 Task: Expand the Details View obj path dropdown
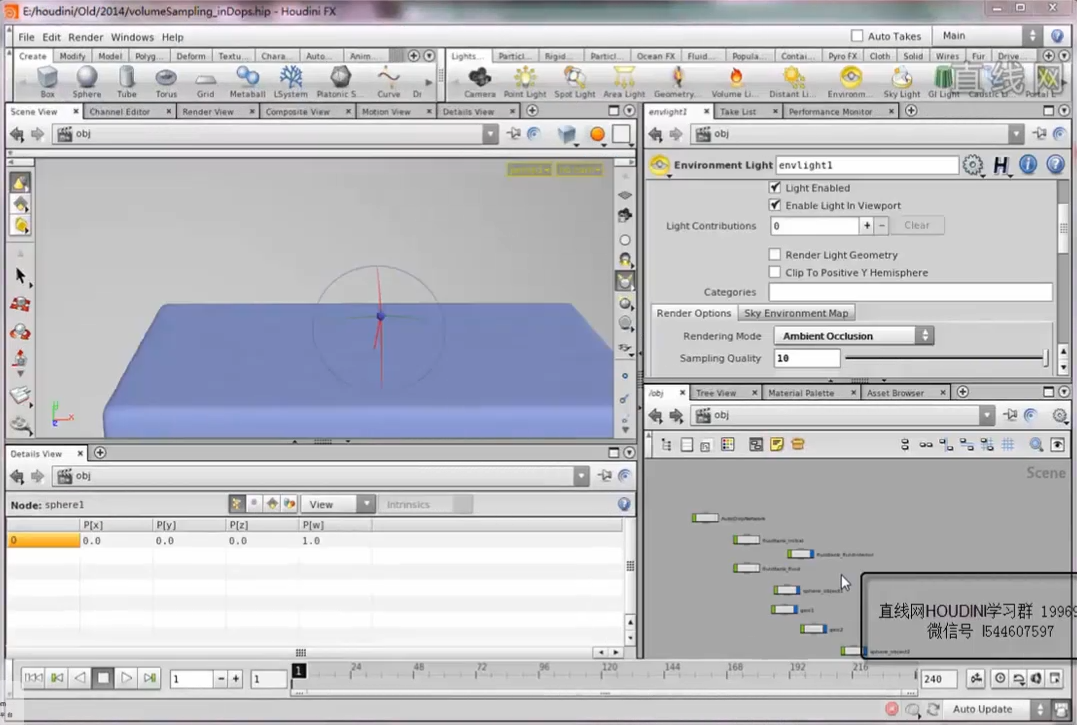coord(581,476)
